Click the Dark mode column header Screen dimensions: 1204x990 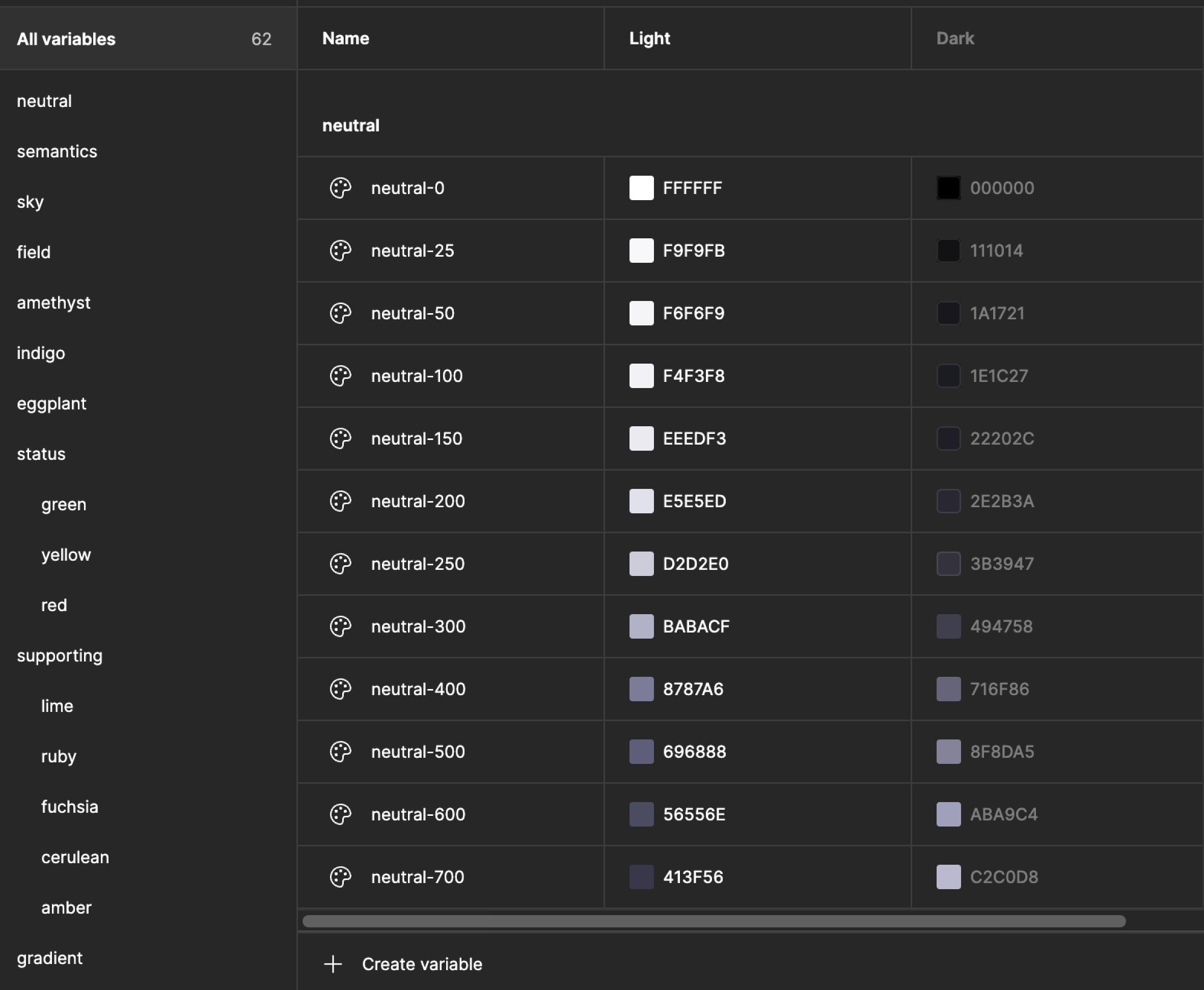[x=955, y=38]
